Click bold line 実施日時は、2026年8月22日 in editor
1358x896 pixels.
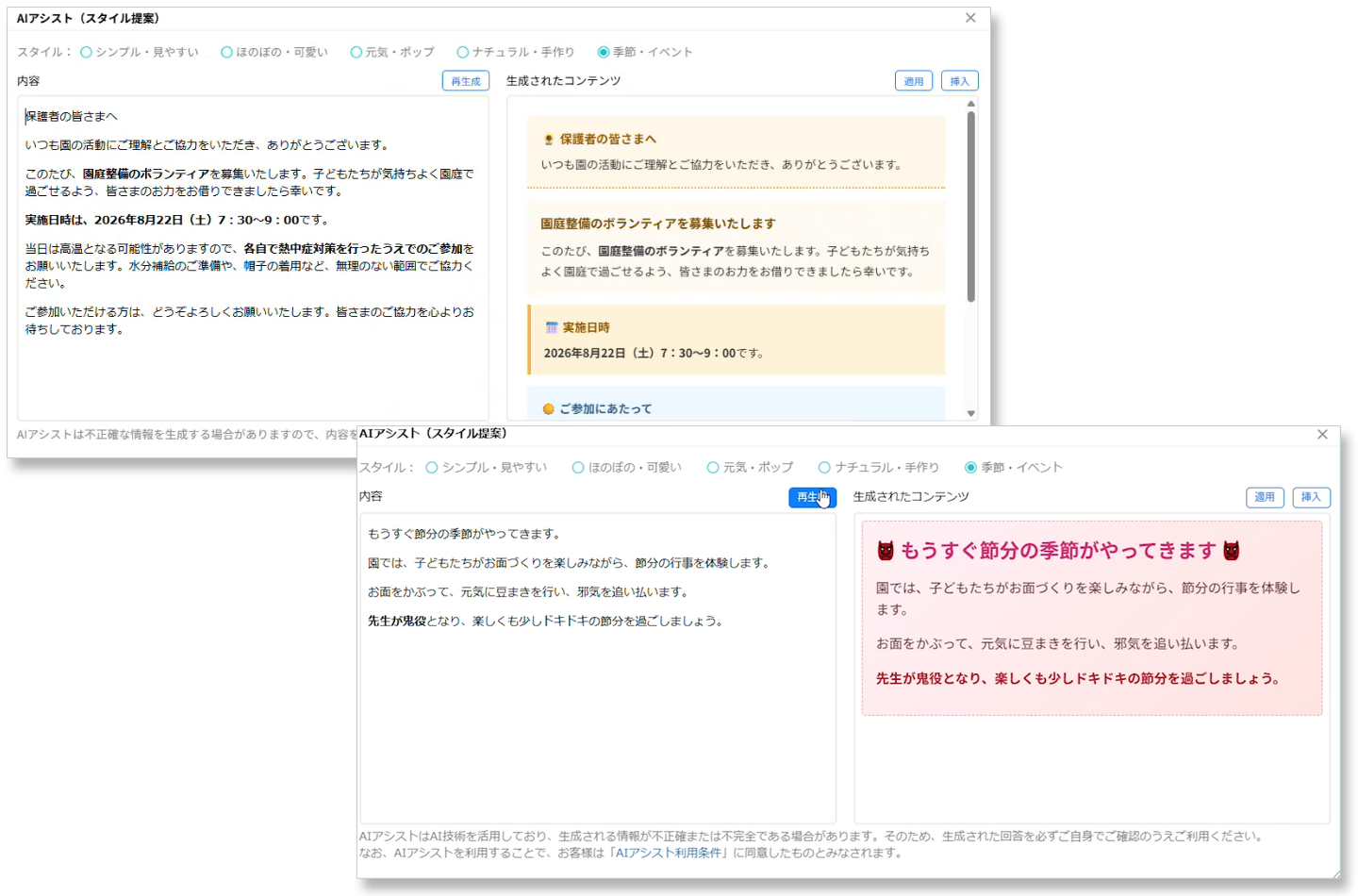(x=176, y=220)
